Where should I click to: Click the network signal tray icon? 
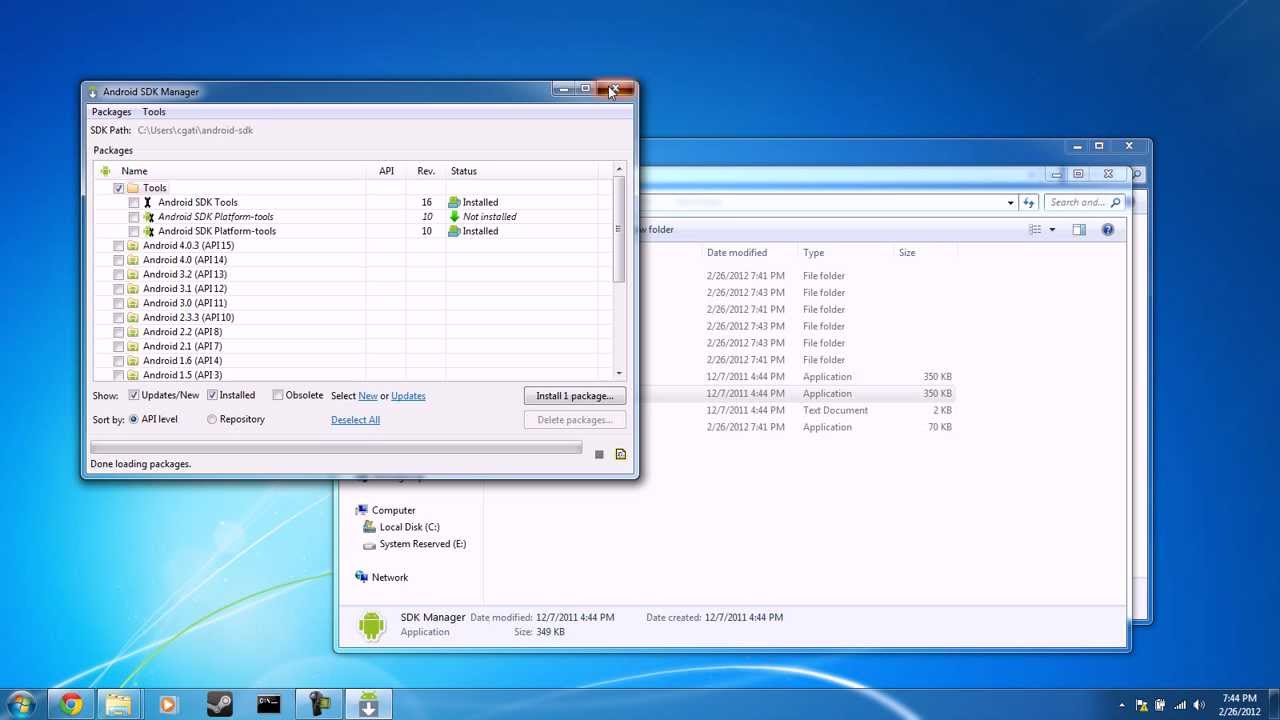pyautogui.click(x=1180, y=706)
